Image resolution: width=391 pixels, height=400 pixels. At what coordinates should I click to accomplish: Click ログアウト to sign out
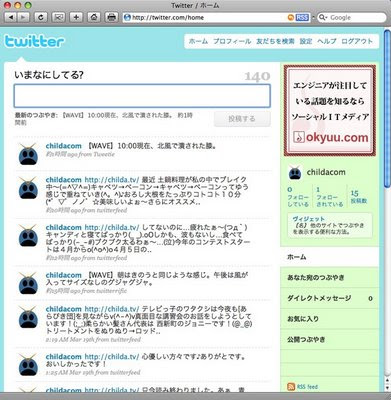357,41
